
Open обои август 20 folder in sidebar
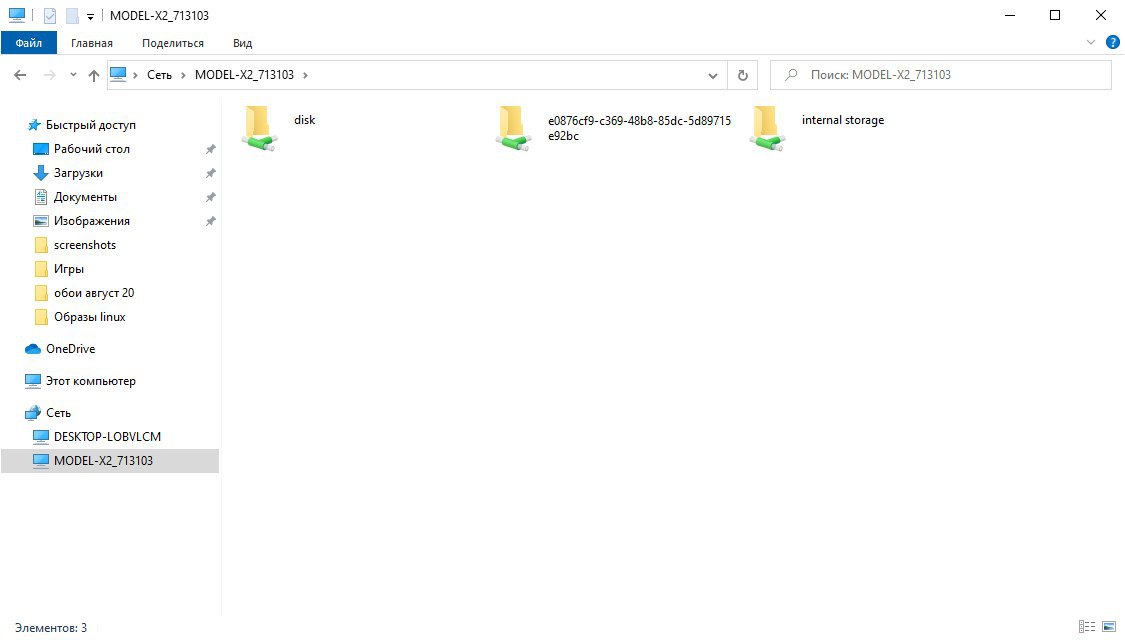[x=94, y=293]
